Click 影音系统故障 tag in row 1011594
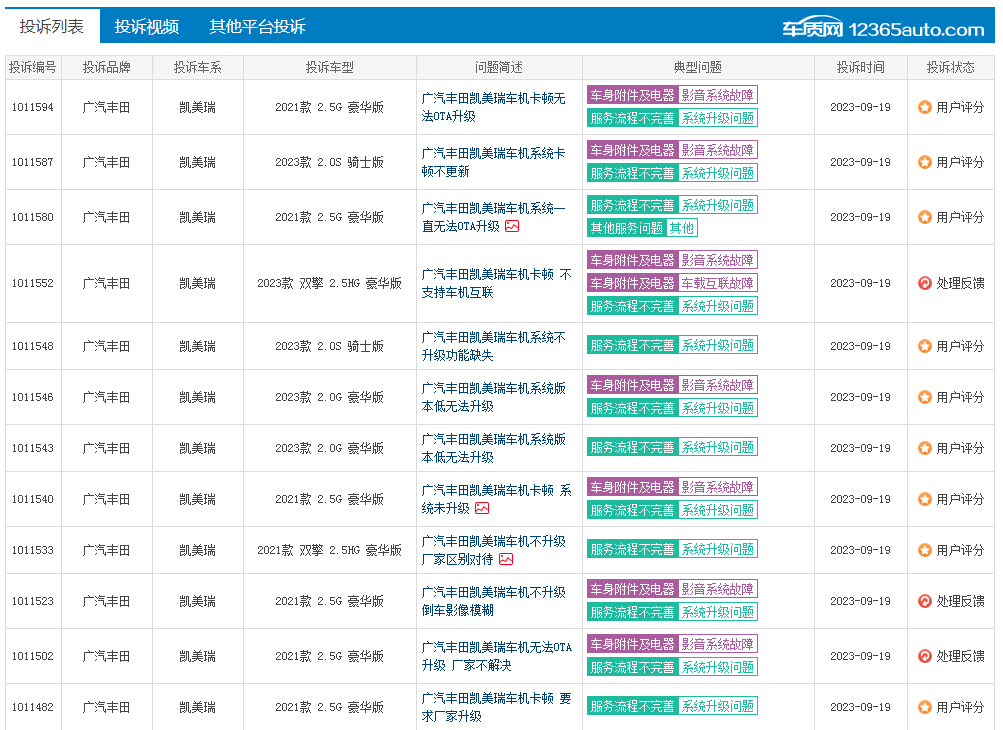The width and height of the screenshot is (1003, 730). pyautogui.click(x=718, y=95)
